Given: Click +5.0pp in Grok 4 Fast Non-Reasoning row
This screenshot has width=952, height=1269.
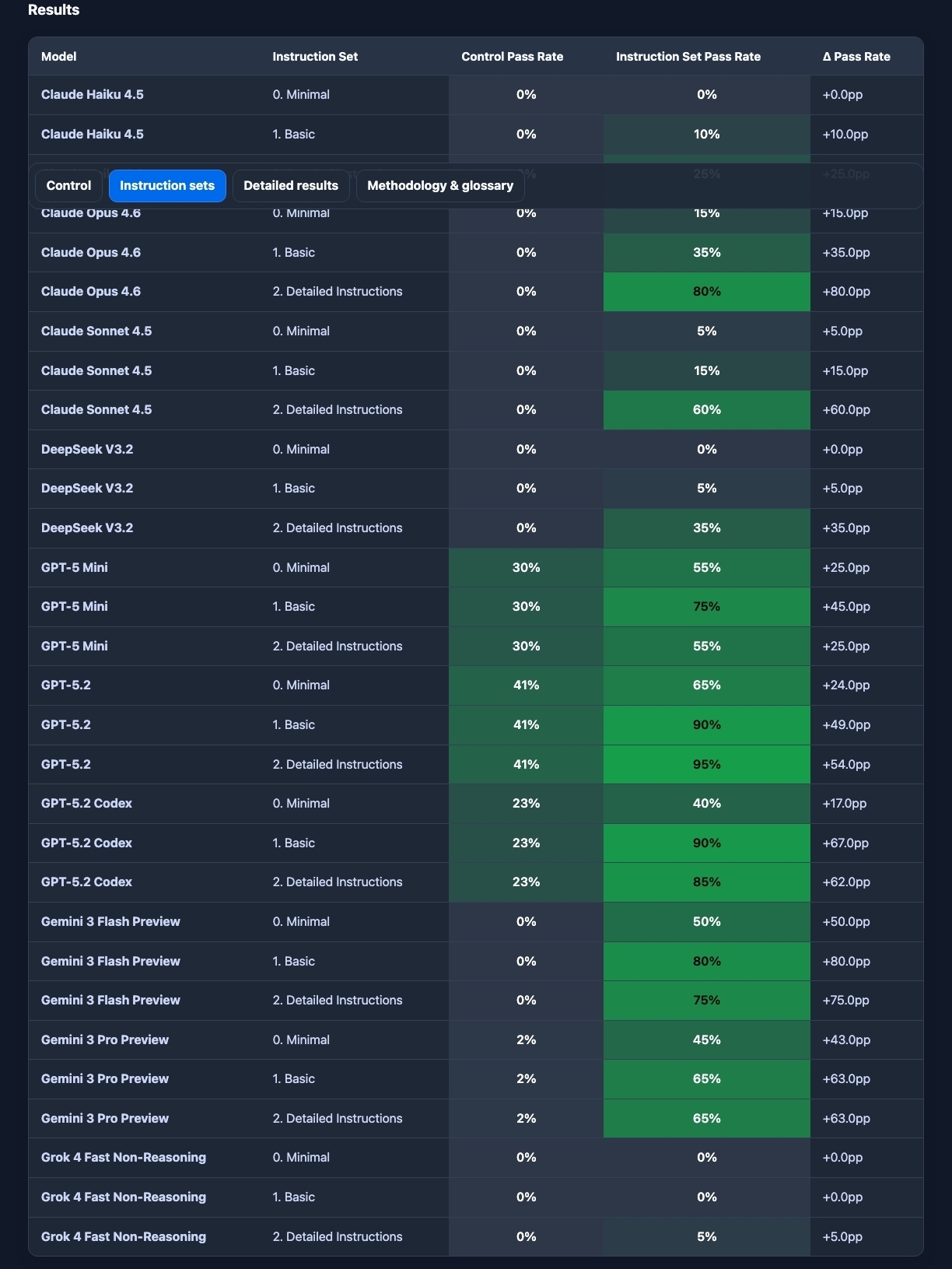Looking at the screenshot, I should coord(842,1237).
